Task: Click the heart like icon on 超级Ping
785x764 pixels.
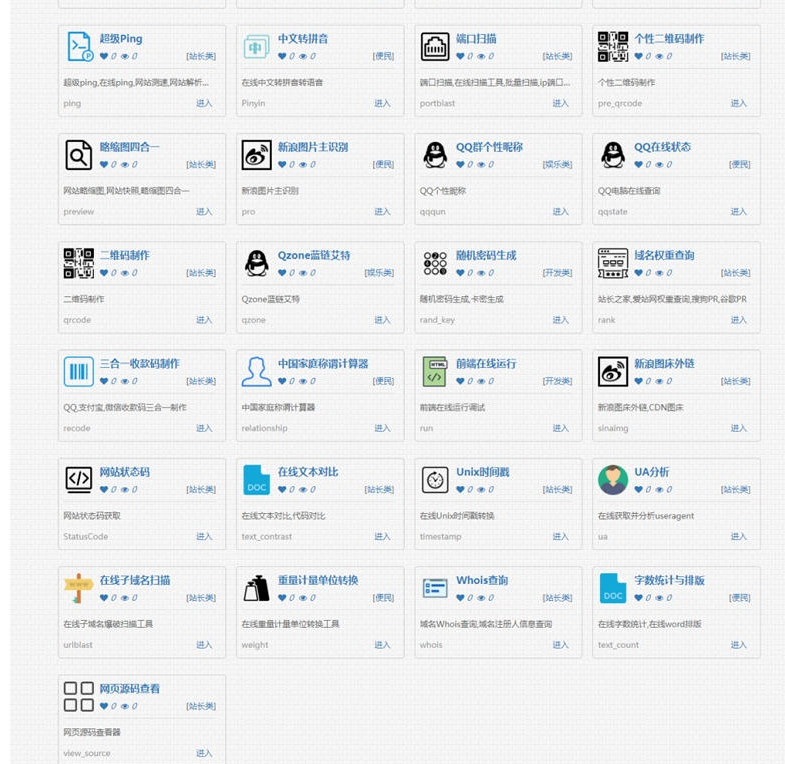Action: [x=104, y=56]
